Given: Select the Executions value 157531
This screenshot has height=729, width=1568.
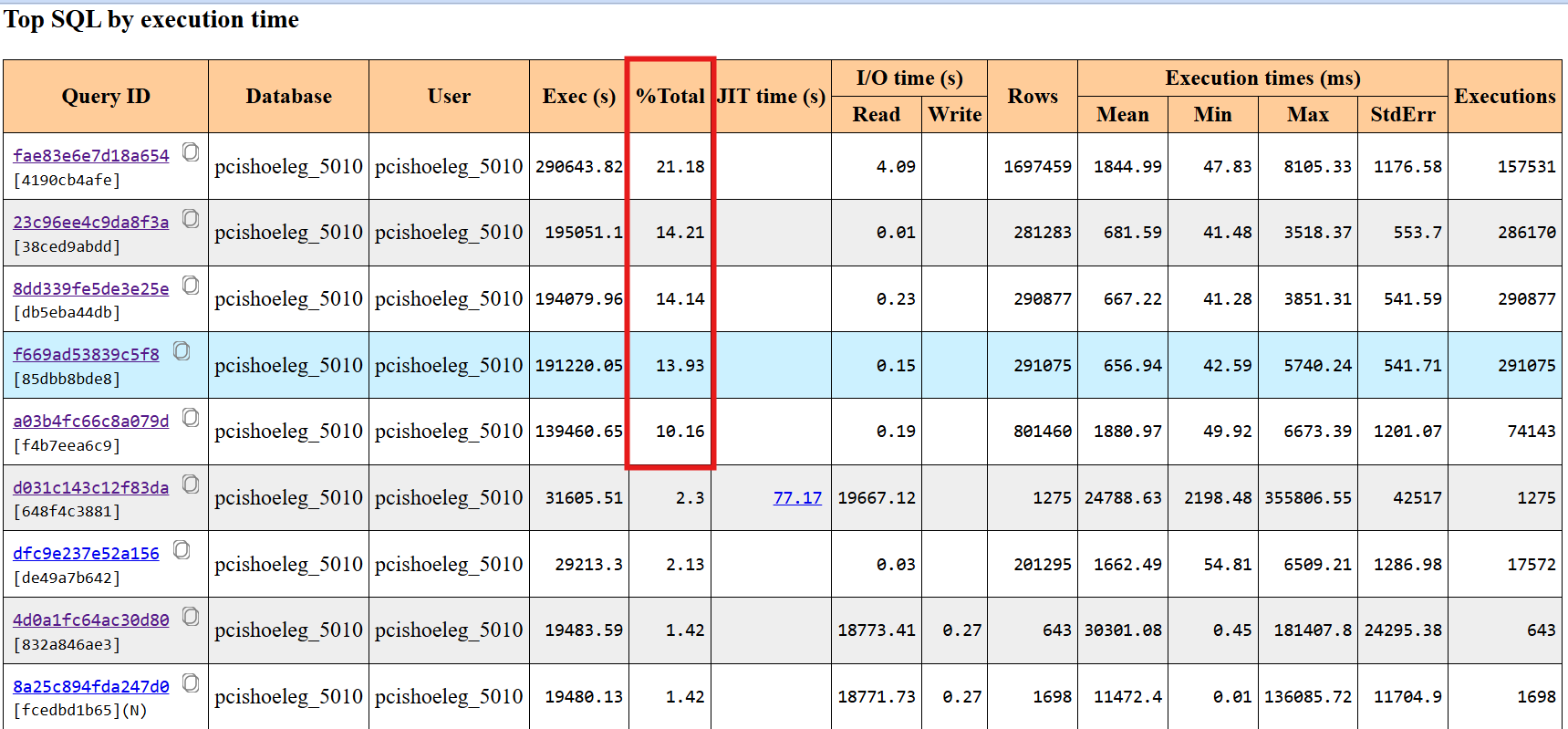Looking at the screenshot, I should [1527, 167].
